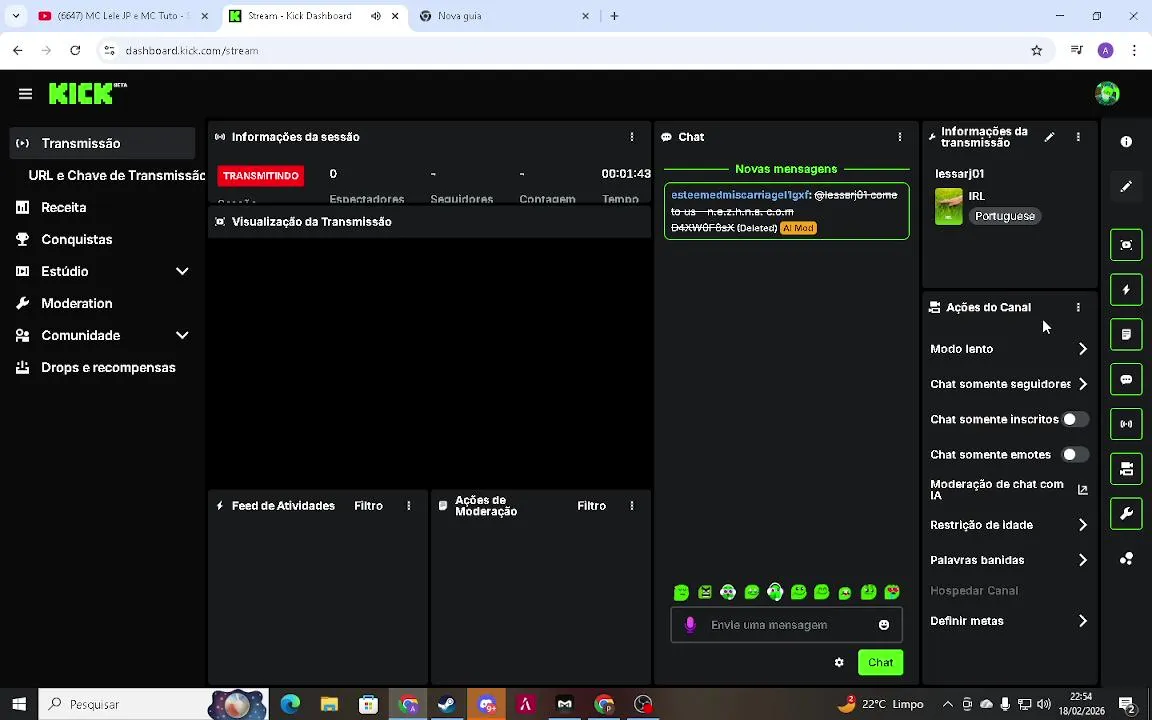The image size is (1152, 720).
Task: Select the last emote with heart eyes
Action: click(x=892, y=591)
